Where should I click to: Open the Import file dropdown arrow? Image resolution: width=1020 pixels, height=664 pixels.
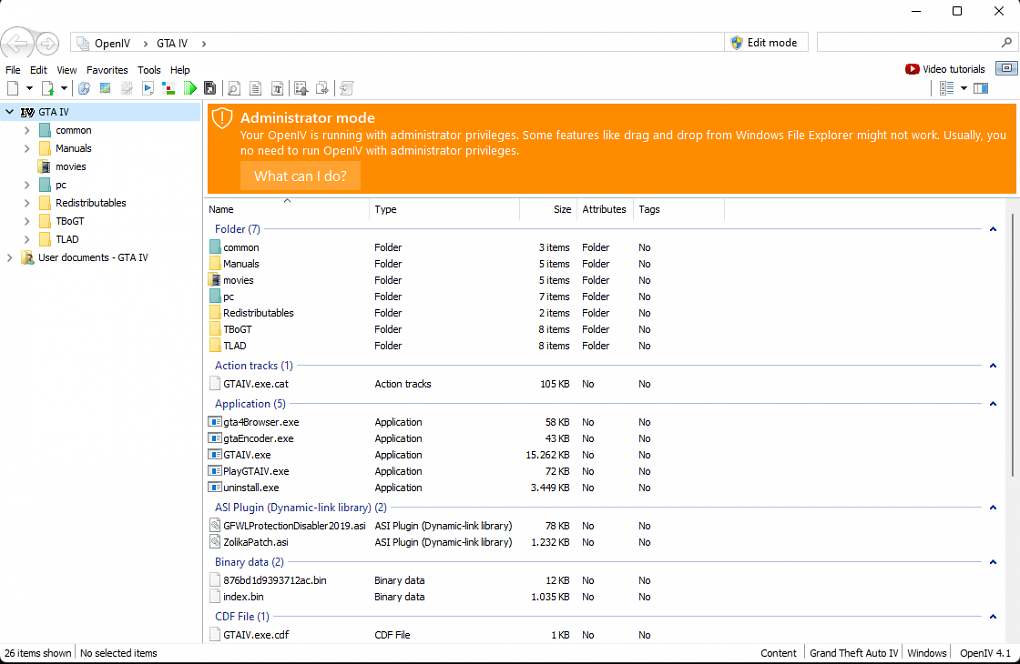pos(64,88)
